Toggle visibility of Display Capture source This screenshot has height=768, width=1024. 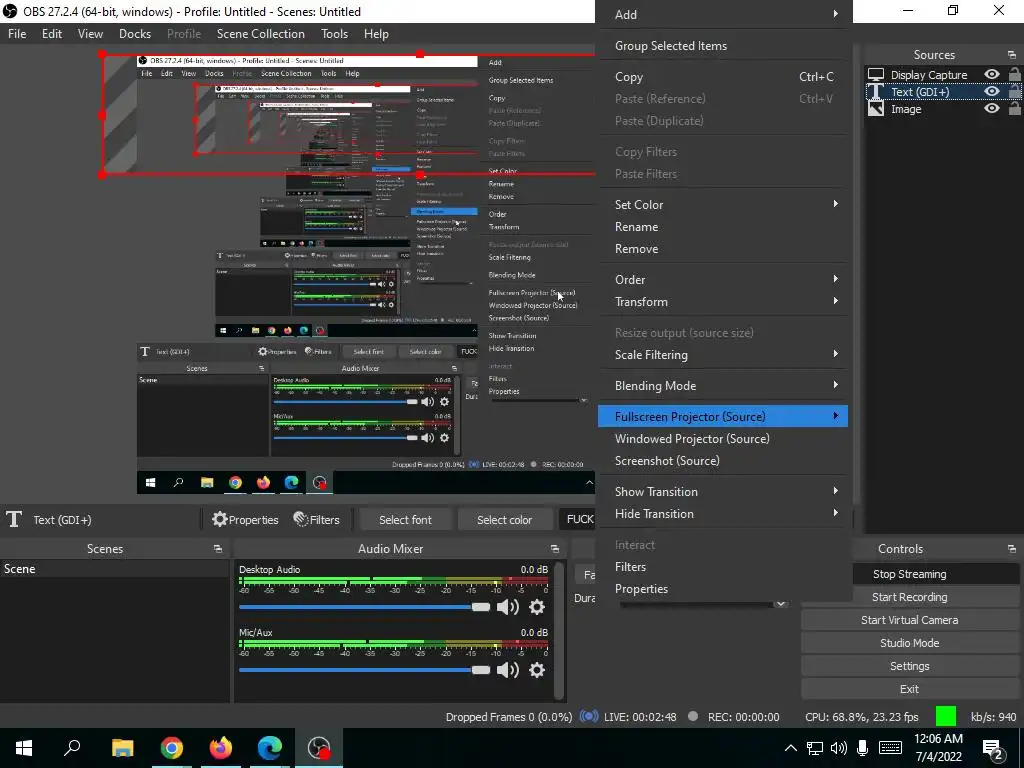(991, 74)
